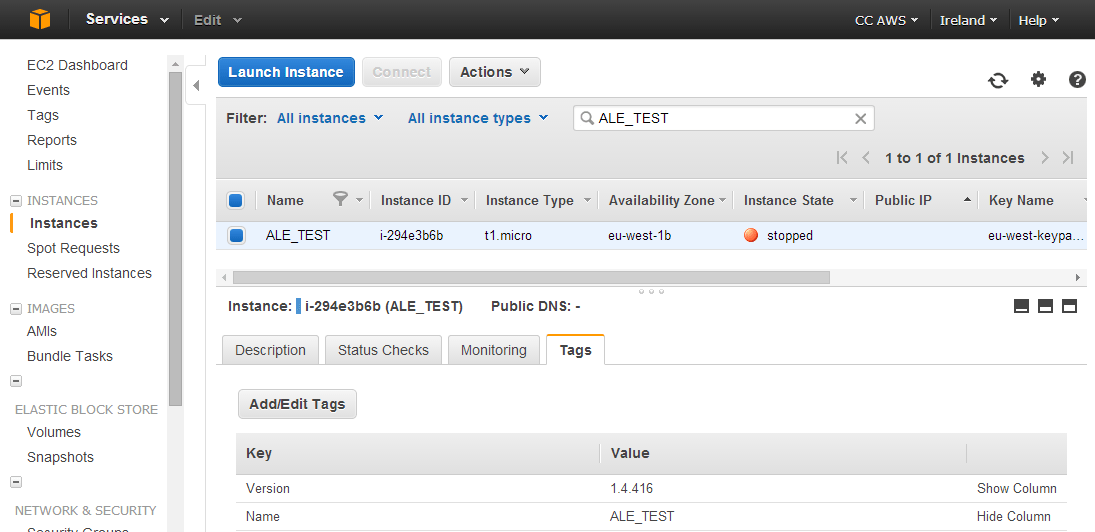This screenshot has height=532, width=1095.
Task: Refresh the instances list
Action: [x=998, y=80]
